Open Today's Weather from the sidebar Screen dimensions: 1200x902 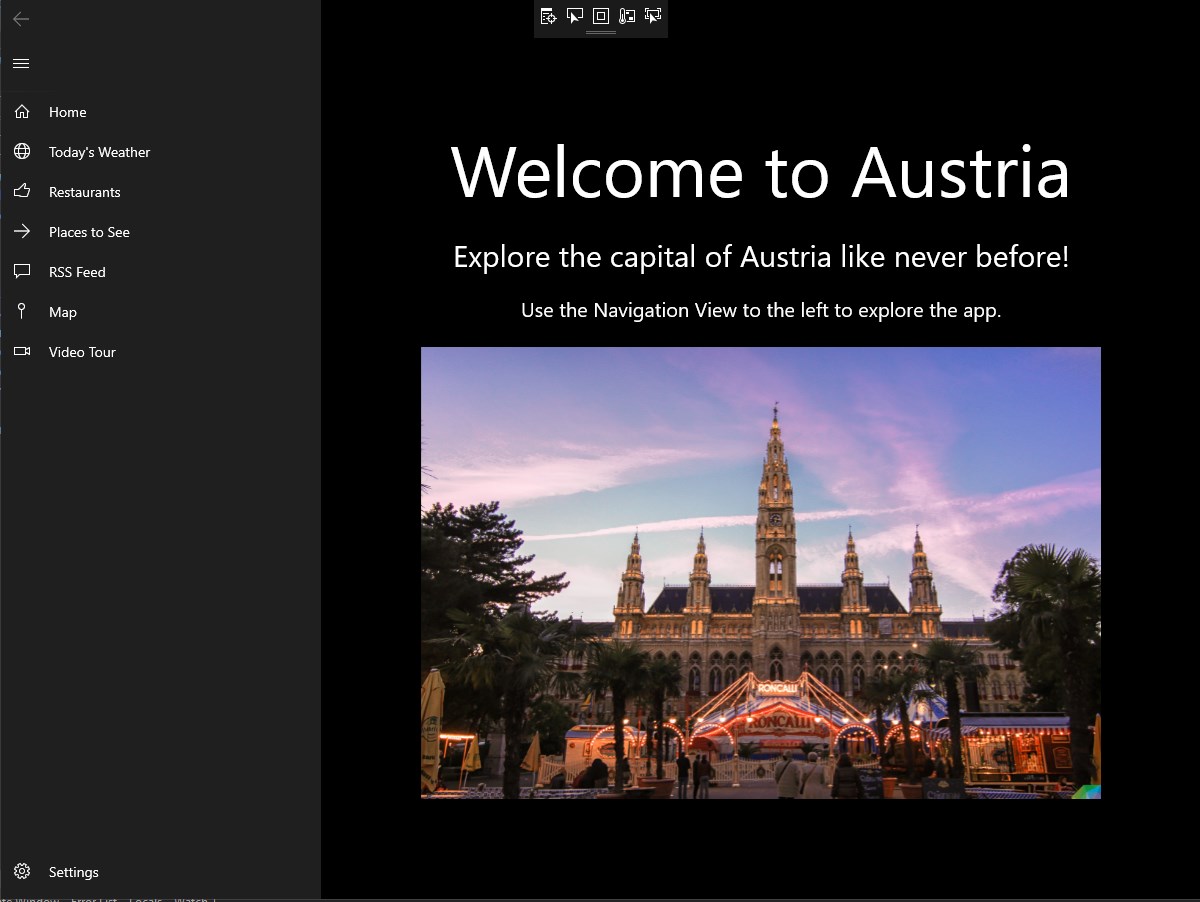160,152
